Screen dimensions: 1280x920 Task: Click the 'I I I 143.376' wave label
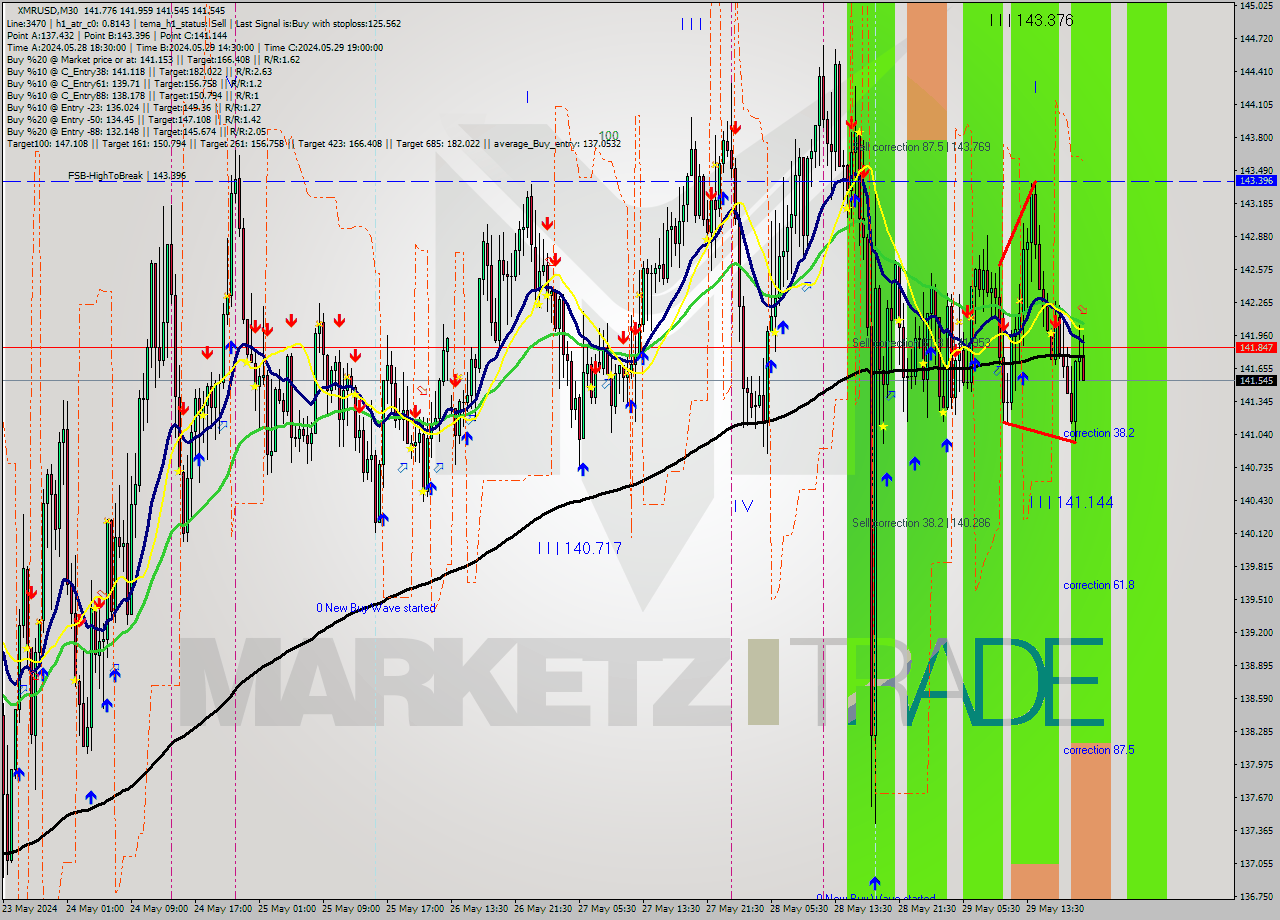coord(1031,20)
